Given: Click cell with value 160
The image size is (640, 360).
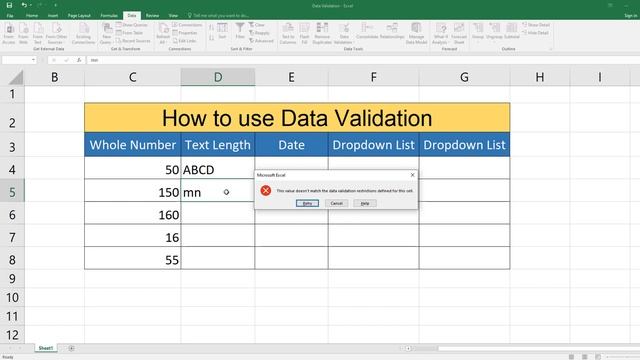Looking at the screenshot, I should [133, 214].
